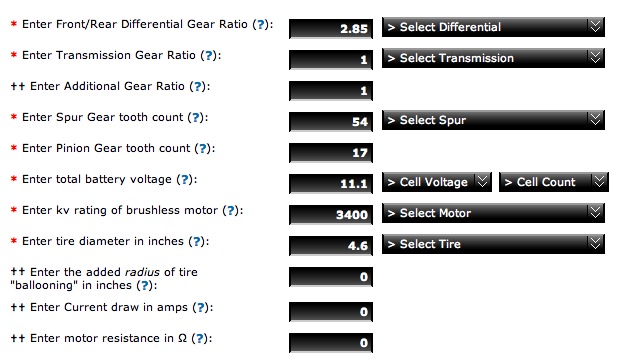Open the Cell Voltage dropdown
This screenshot has height=363, width=636.
tap(437, 182)
